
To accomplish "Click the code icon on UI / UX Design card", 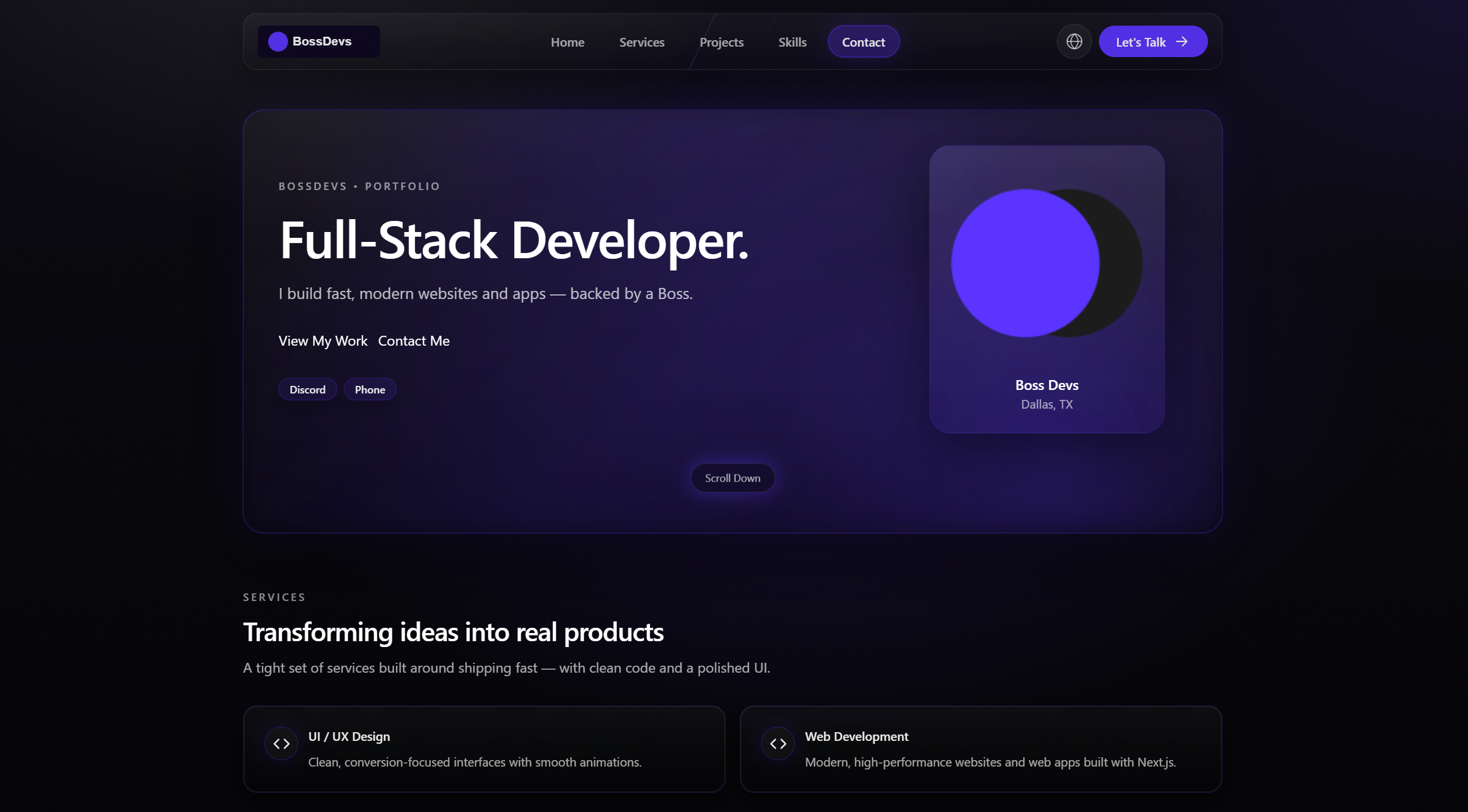I will (280, 743).
